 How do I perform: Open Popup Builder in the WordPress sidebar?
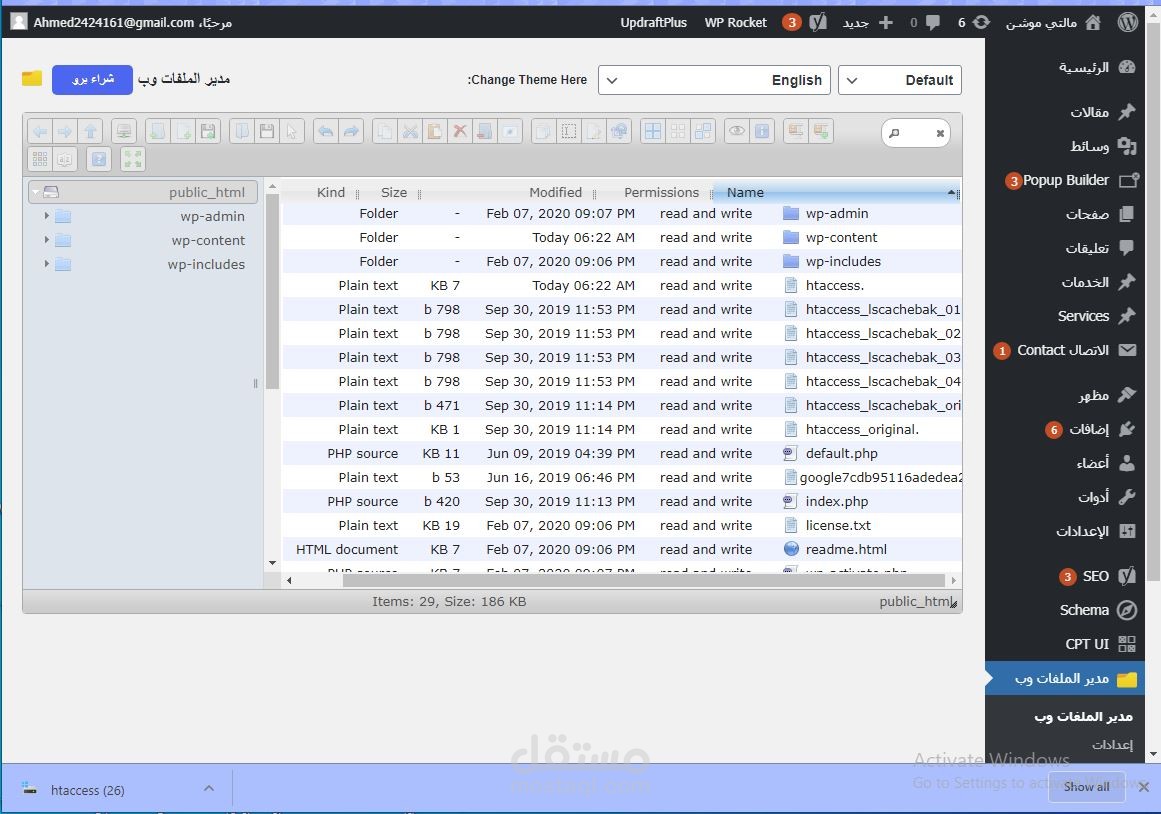1065,180
